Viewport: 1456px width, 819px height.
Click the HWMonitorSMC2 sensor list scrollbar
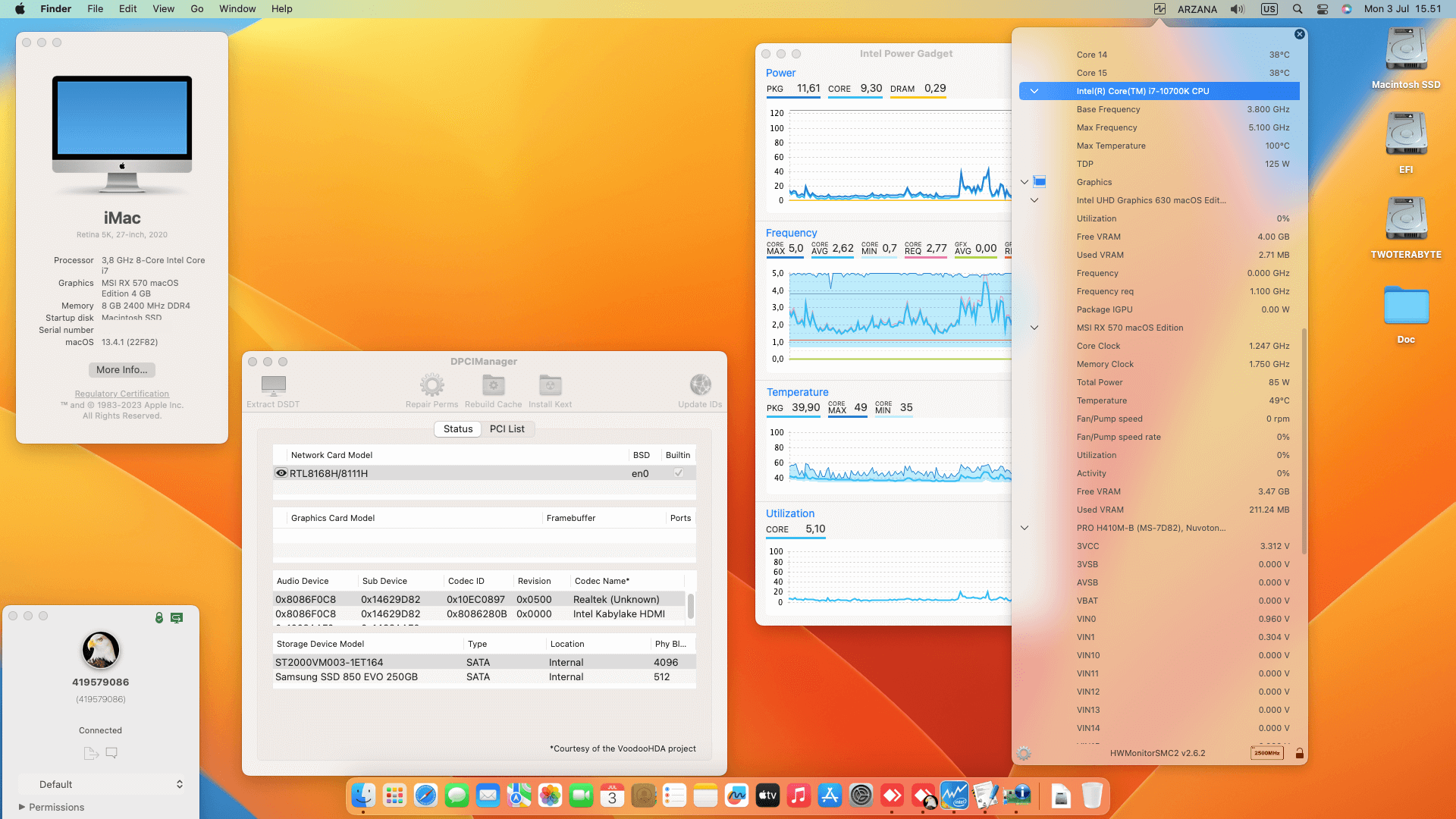pos(1304,440)
